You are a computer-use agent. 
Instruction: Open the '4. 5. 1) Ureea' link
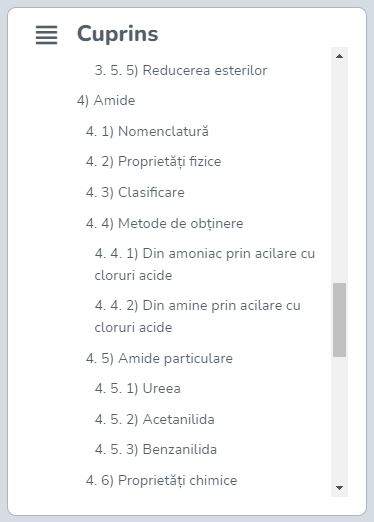[x=138, y=389]
